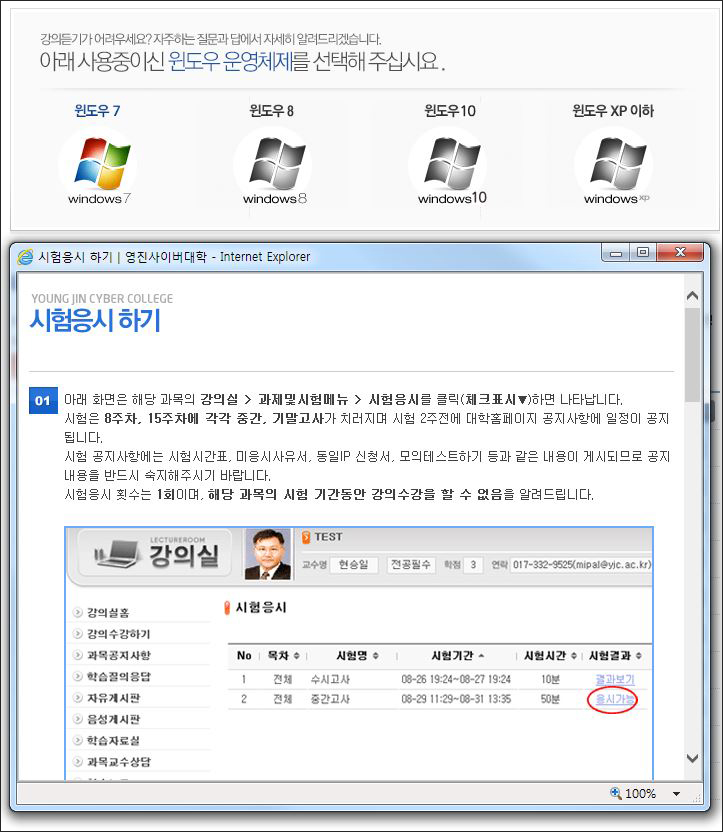The image size is (723, 832).
Task: Maximize the Internet Explorer window
Action: coord(642,253)
